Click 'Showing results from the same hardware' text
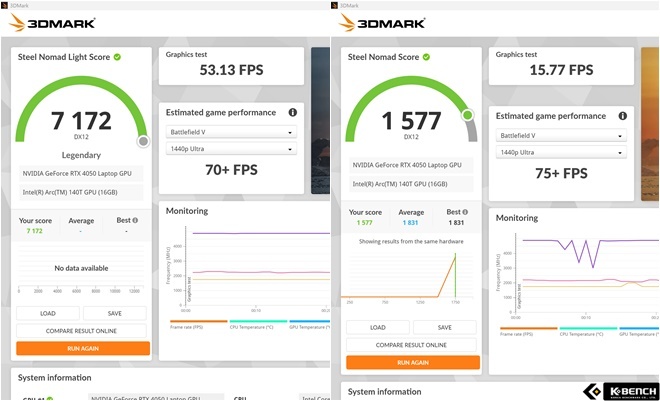The height and width of the screenshot is (401, 660). tap(411, 242)
